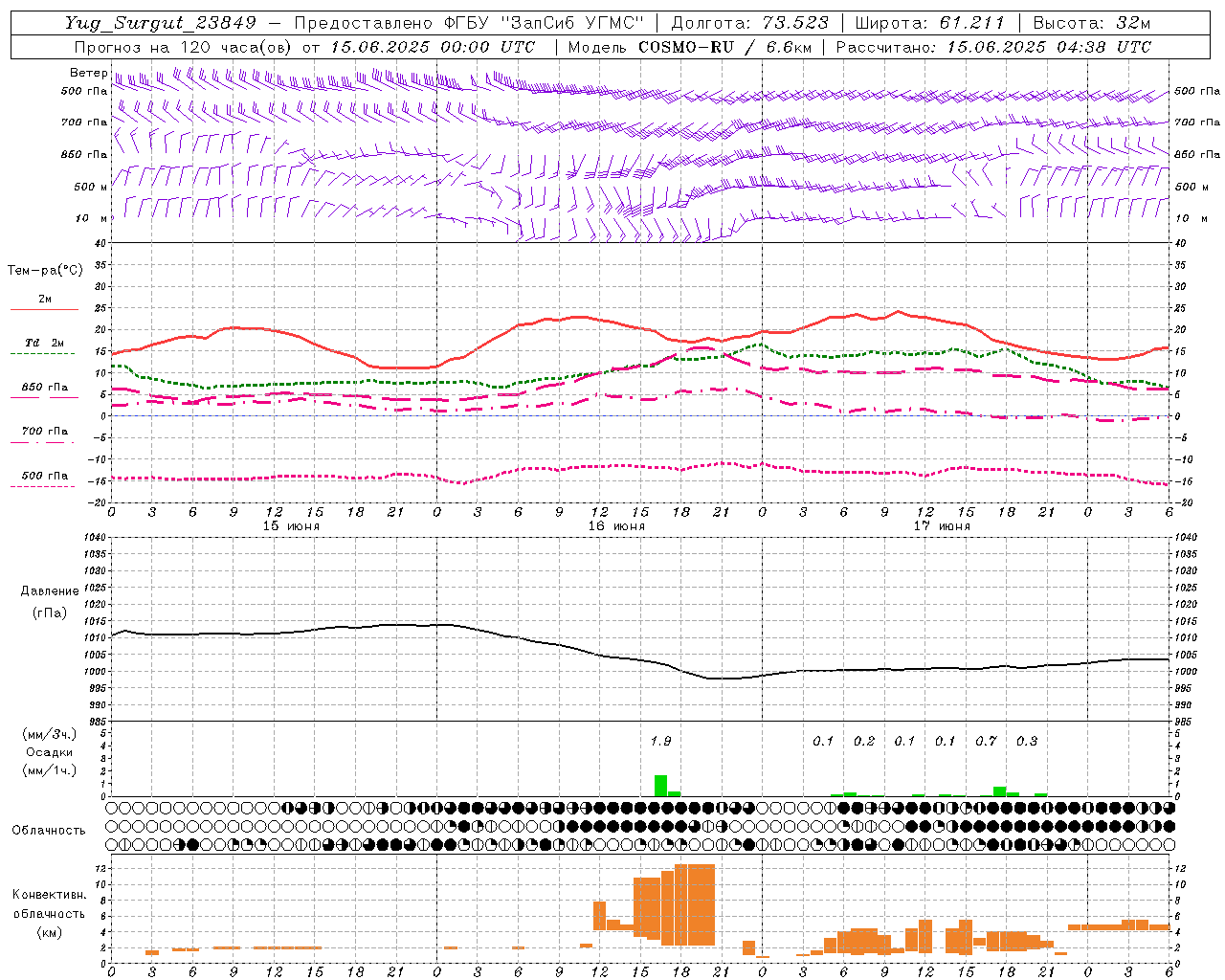The width and height of the screenshot is (1225, 980).
Task: Click the '17 июня' date label
Action: pyautogui.click(x=942, y=526)
